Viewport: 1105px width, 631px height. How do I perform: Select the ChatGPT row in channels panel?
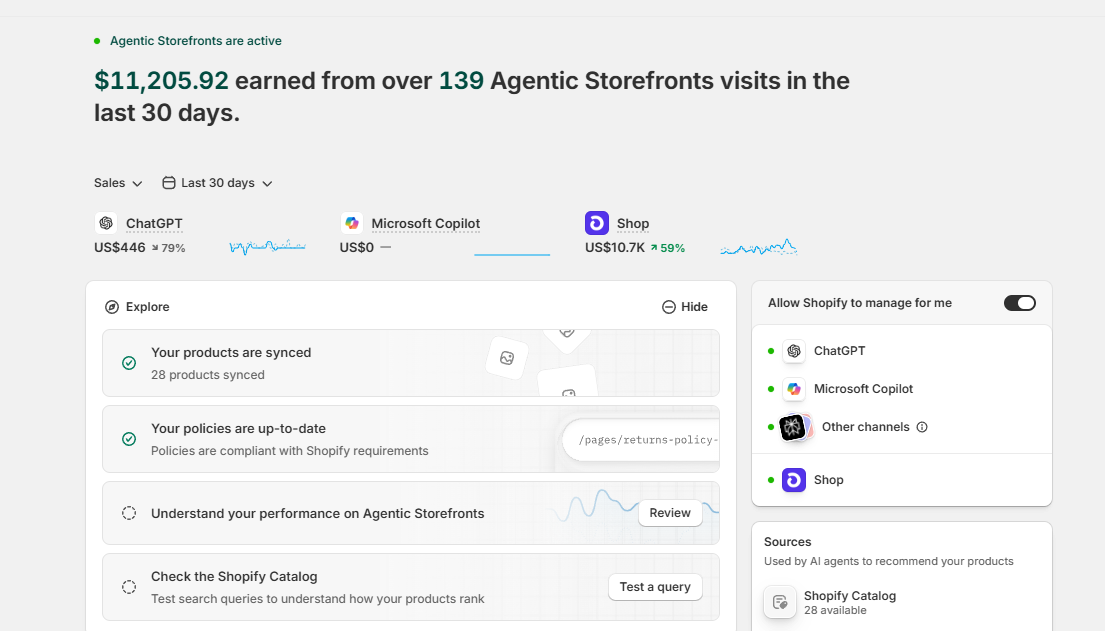[x=902, y=351]
